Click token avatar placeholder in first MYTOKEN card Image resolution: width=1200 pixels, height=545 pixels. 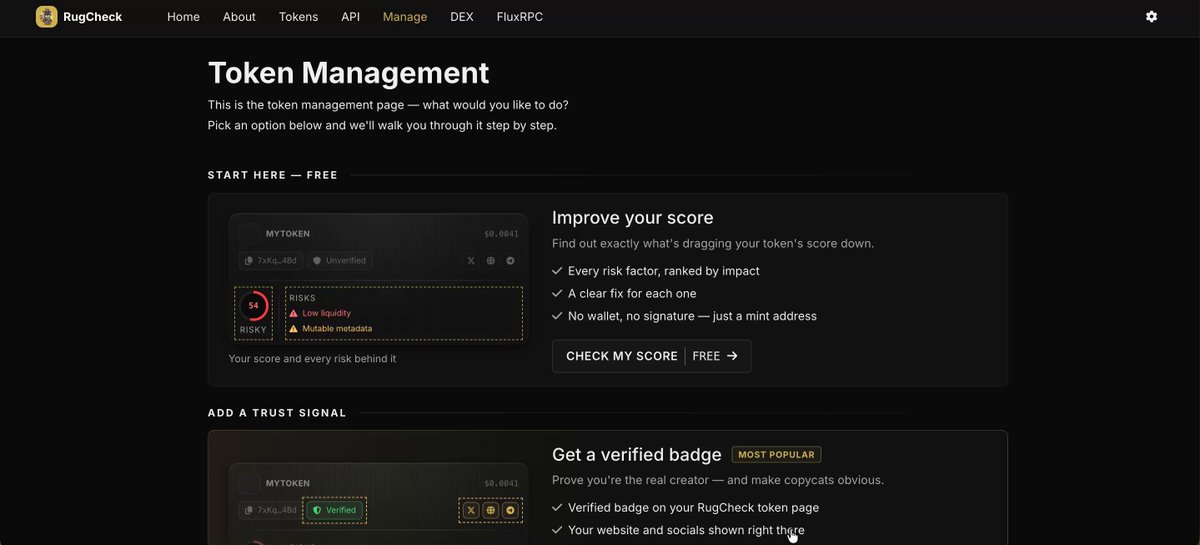[x=249, y=234]
